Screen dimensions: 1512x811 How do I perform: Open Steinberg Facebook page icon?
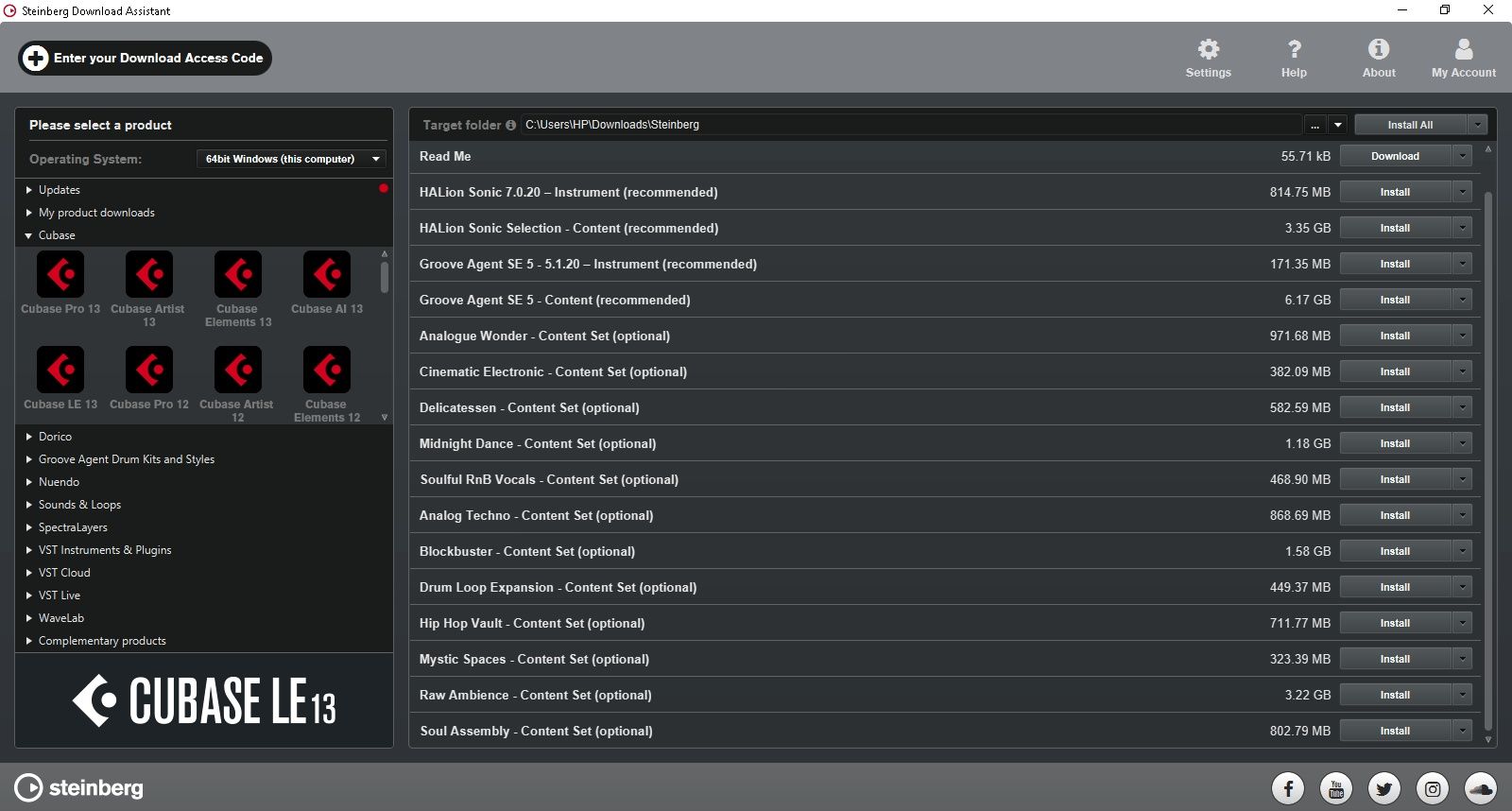click(1287, 787)
